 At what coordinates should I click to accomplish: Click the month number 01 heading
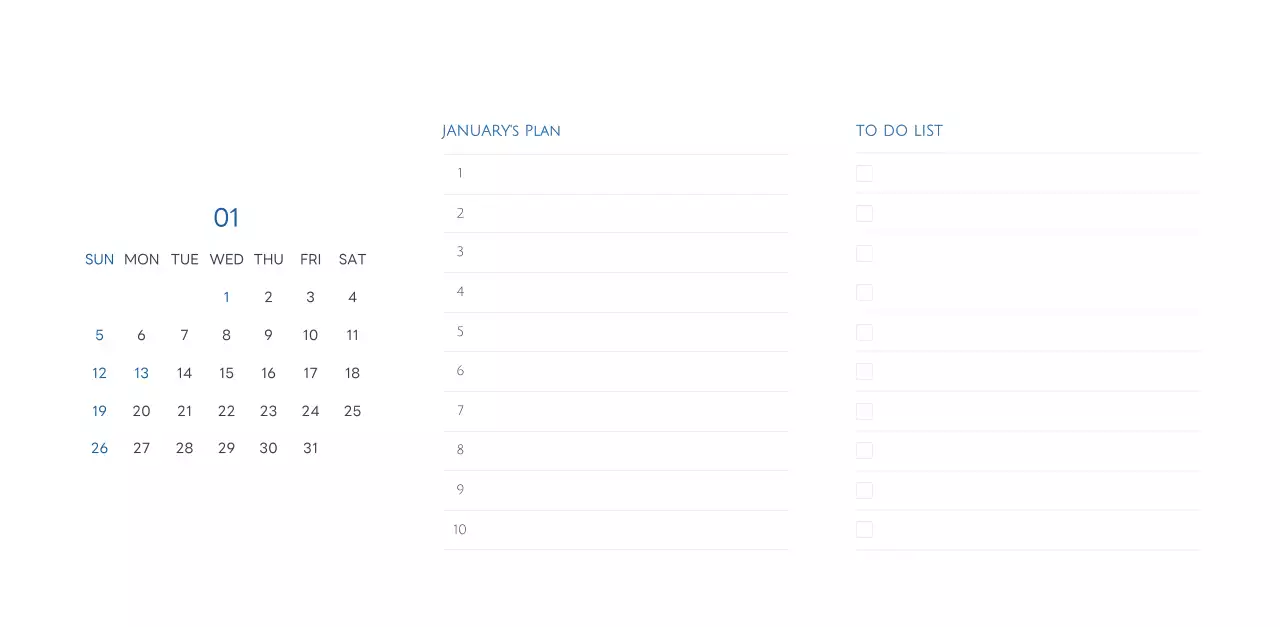(x=226, y=218)
